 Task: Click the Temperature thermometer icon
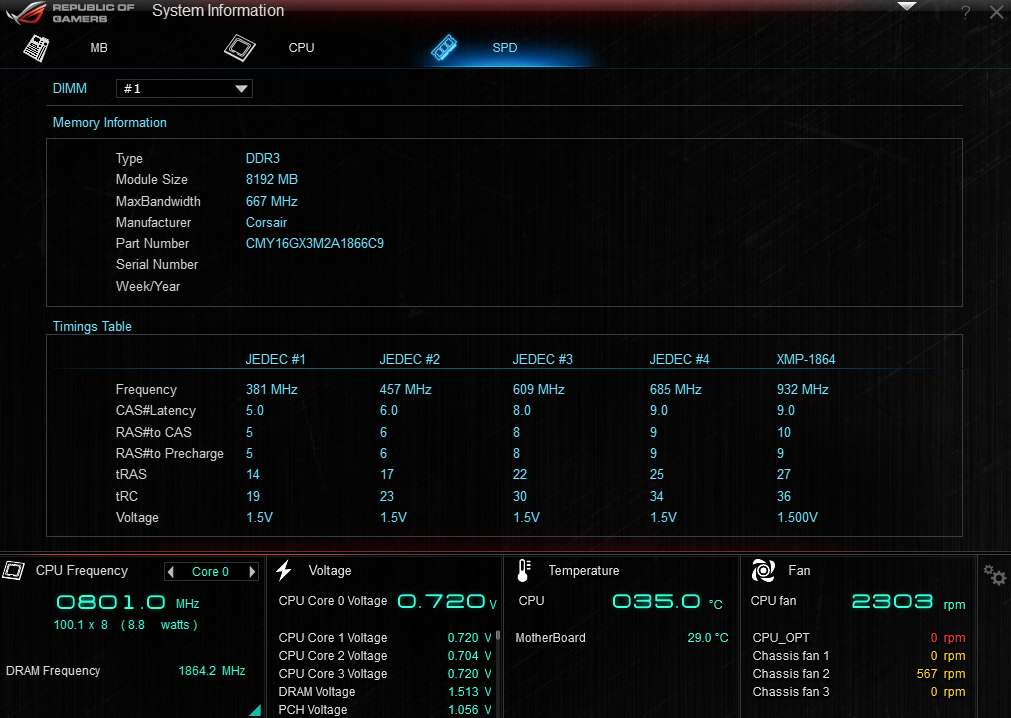pos(524,570)
